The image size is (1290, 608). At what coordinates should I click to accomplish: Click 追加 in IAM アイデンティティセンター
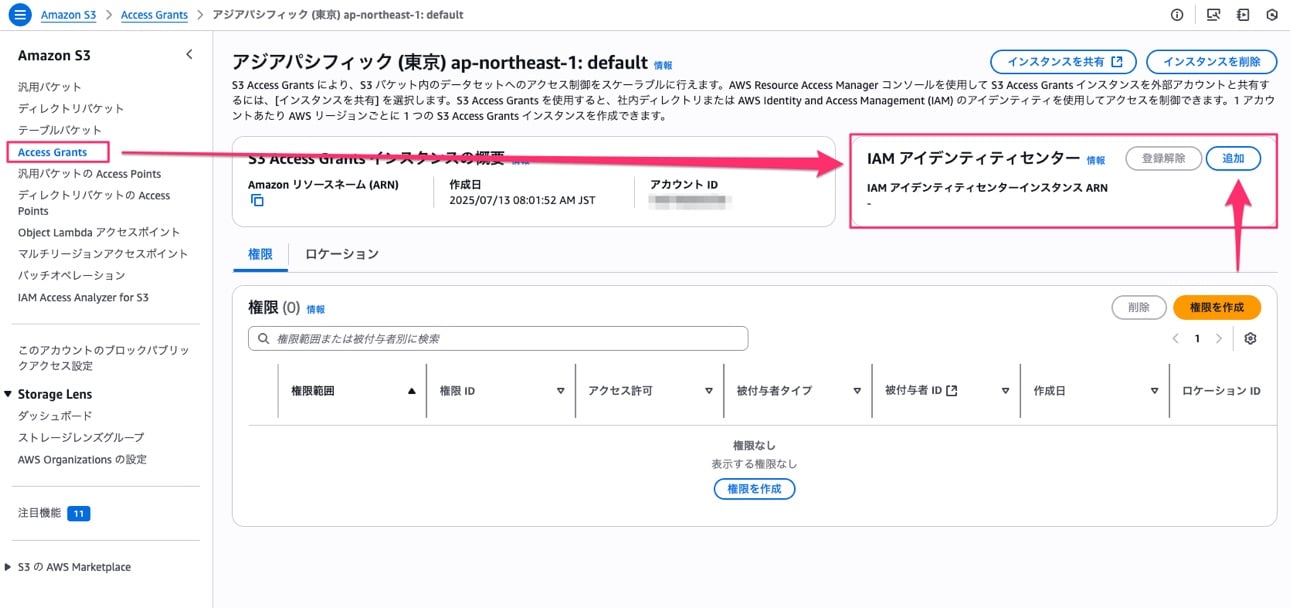click(x=1233, y=158)
